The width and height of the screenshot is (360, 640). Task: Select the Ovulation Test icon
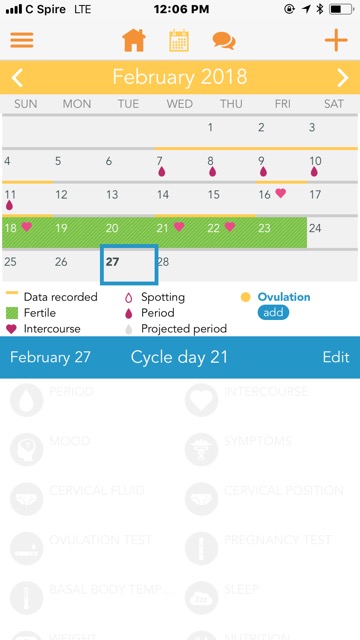pyautogui.click(x=27, y=548)
